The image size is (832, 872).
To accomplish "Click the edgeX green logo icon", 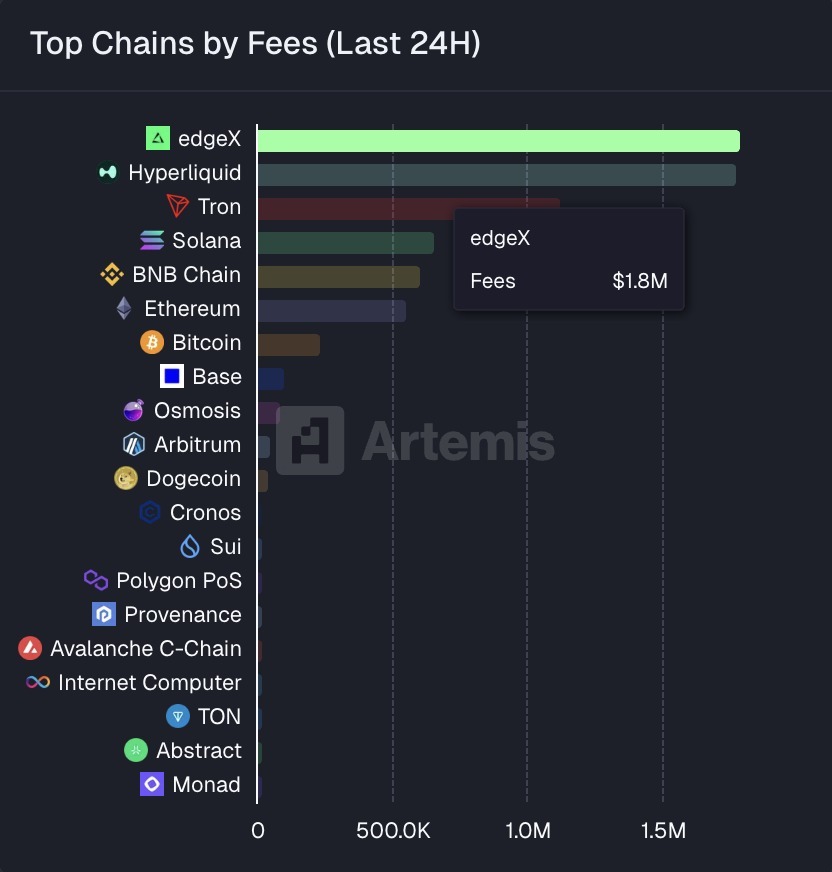I will pyautogui.click(x=158, y=138).
